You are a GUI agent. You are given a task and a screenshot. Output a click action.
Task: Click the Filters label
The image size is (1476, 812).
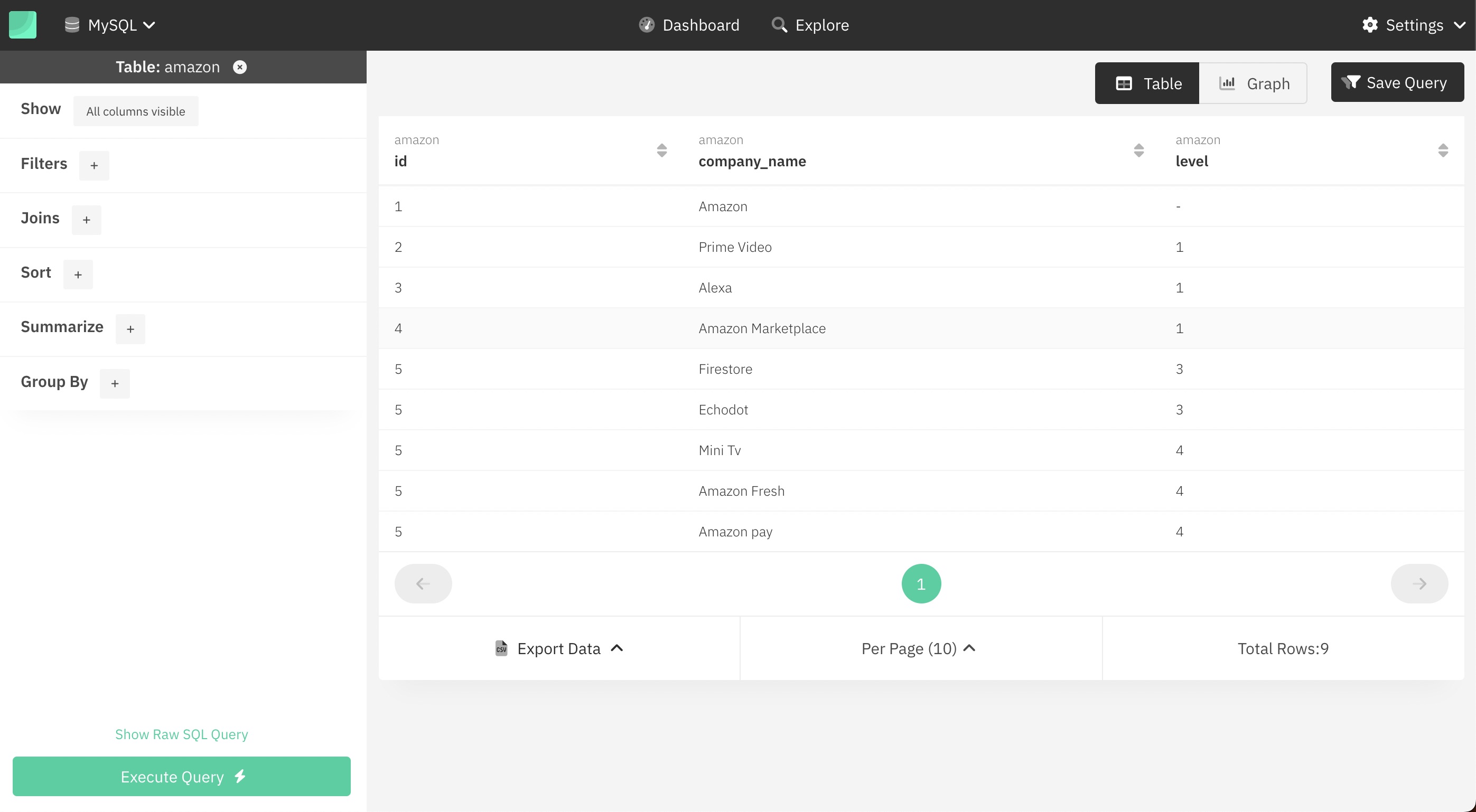pos(44,164)
